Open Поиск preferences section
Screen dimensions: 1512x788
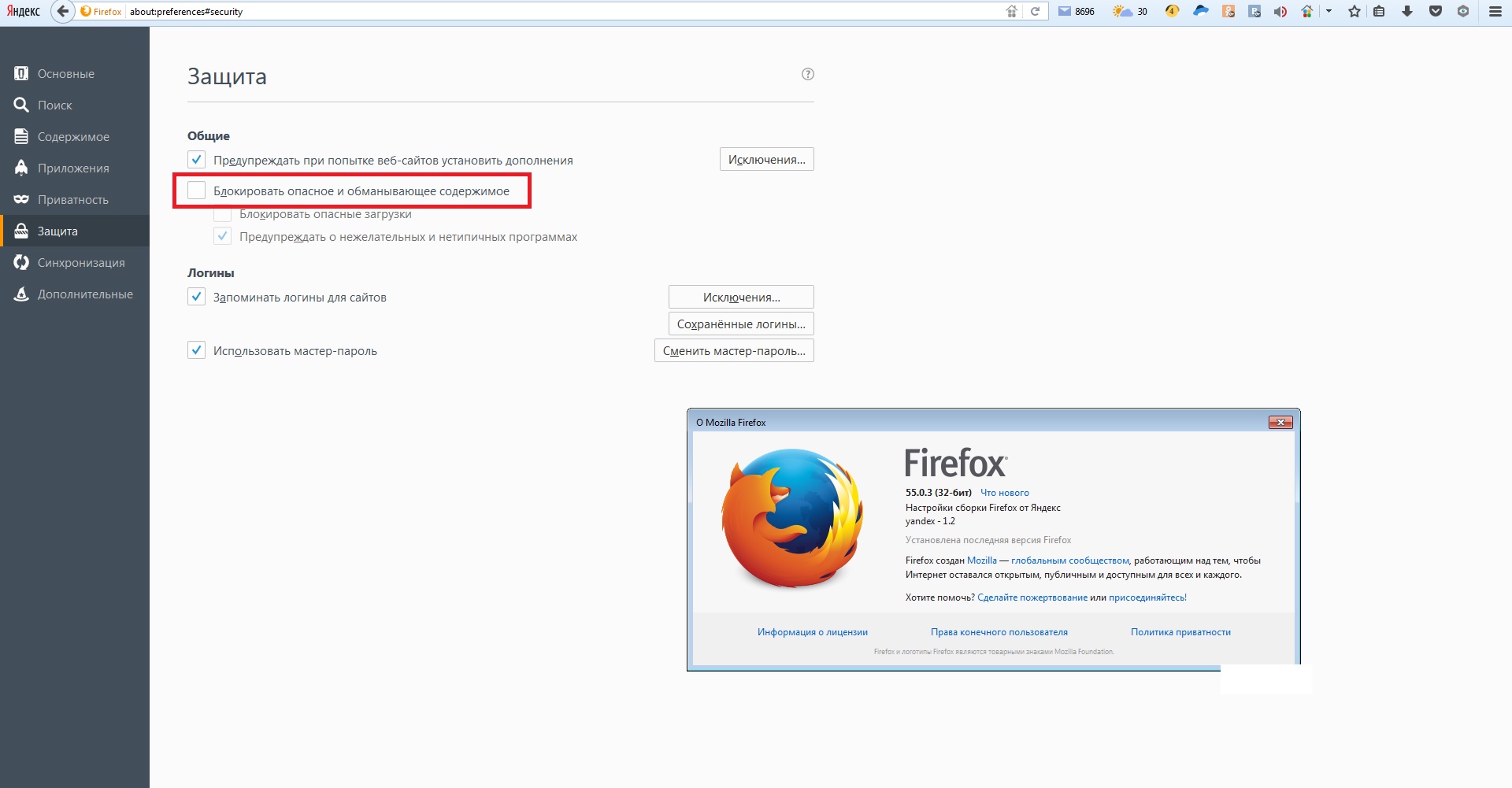75,105
